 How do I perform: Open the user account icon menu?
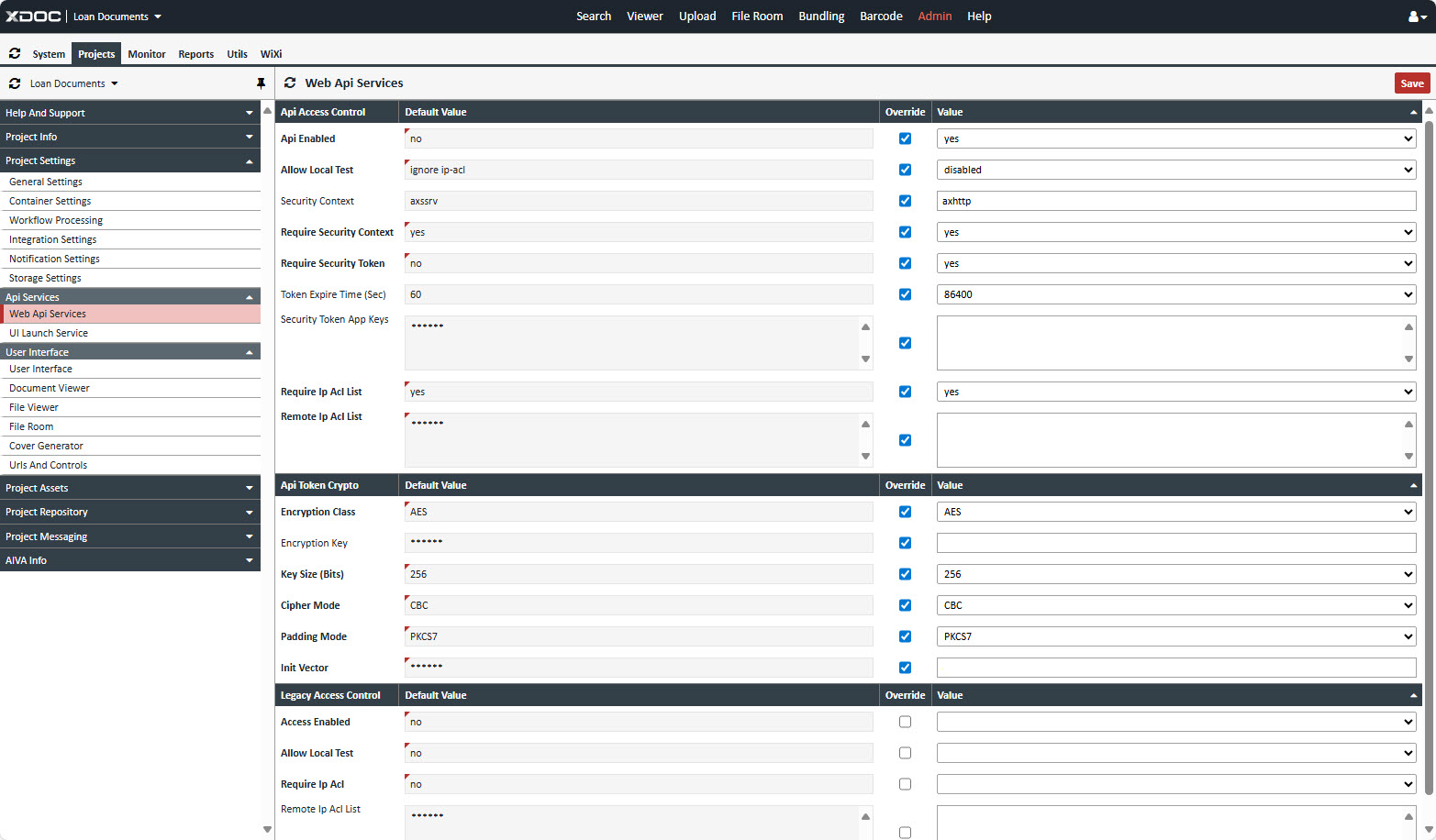[x=1417, y=17]
